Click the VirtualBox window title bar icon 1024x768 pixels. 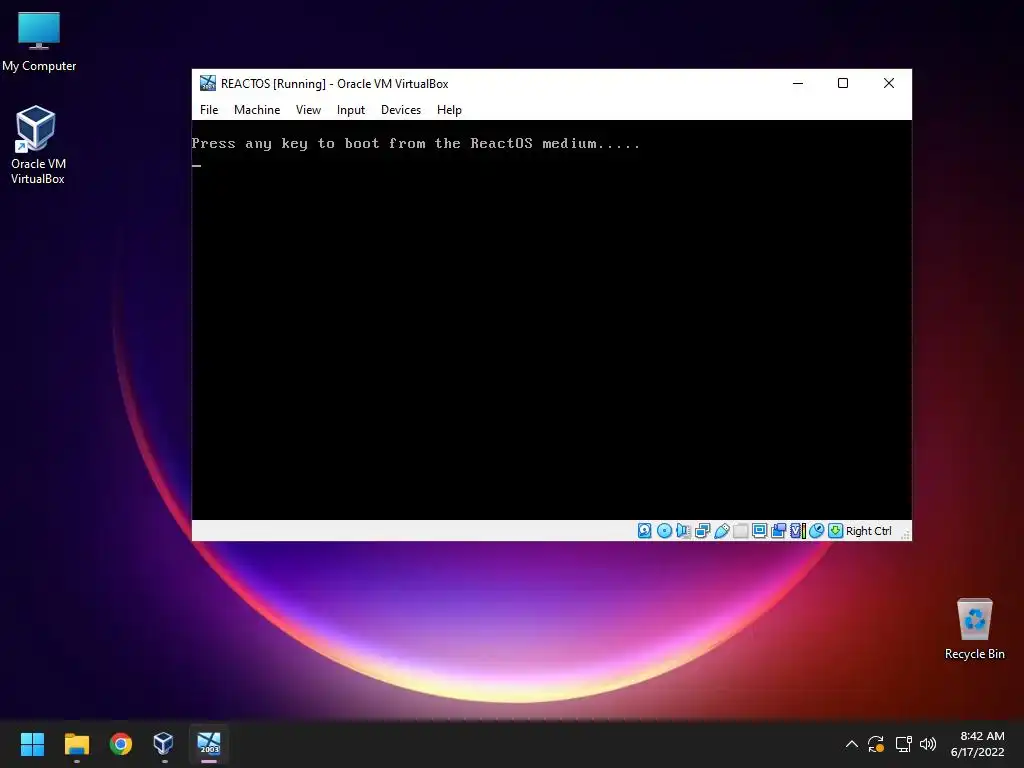[208, 83]
